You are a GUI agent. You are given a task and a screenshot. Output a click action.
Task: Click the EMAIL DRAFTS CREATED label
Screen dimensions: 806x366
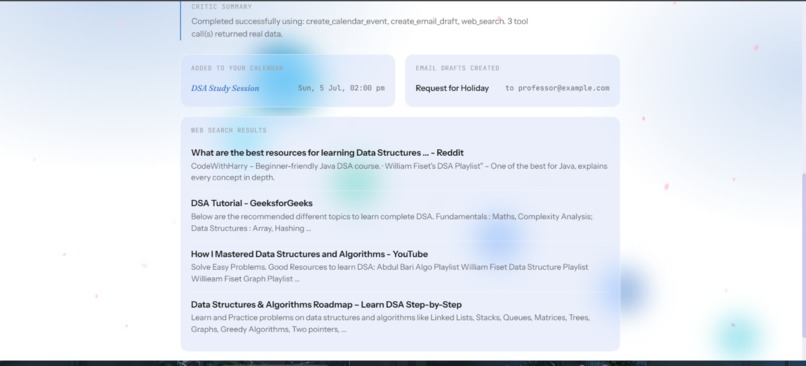457,68
